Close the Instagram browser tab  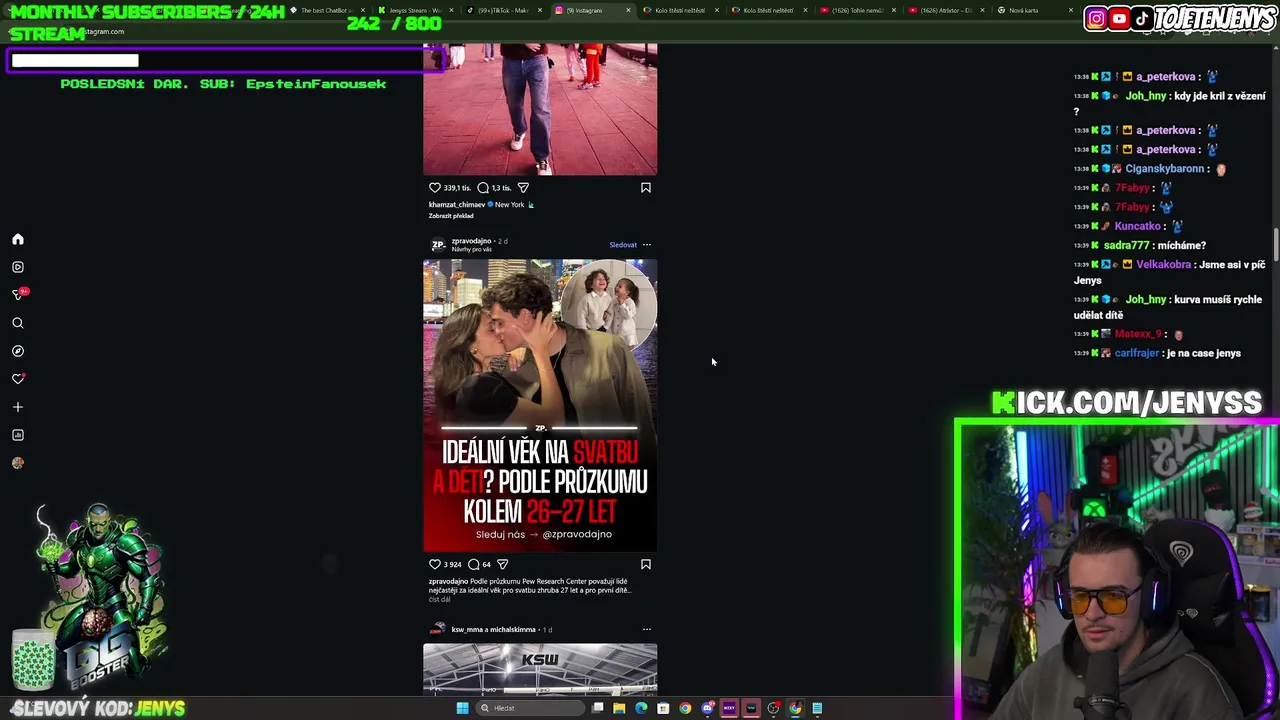click(628, 10)
